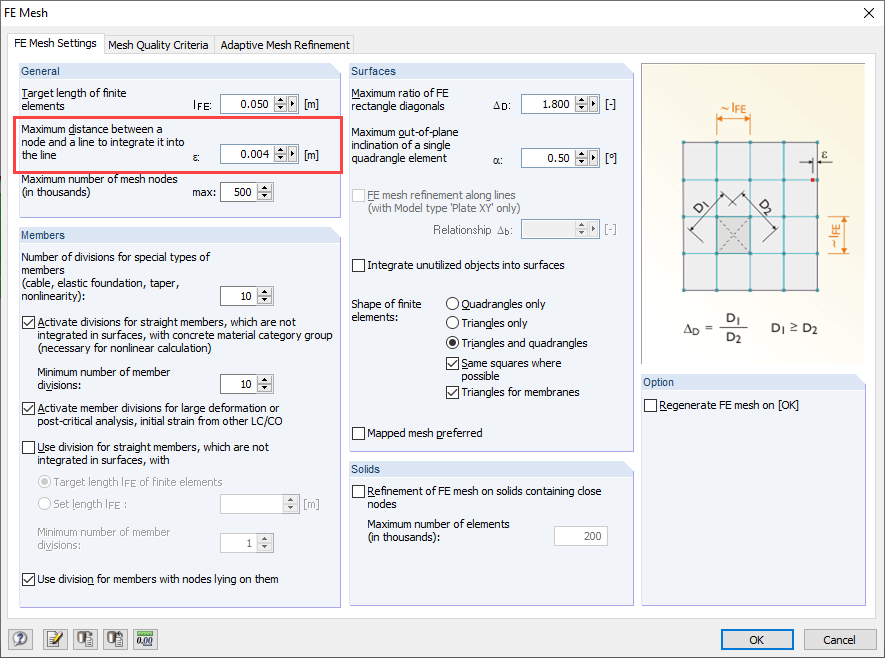This screenshot has width=885, height=658.
Task: Enable Integrate unutilized objects into surfaces
Action: 357,265
